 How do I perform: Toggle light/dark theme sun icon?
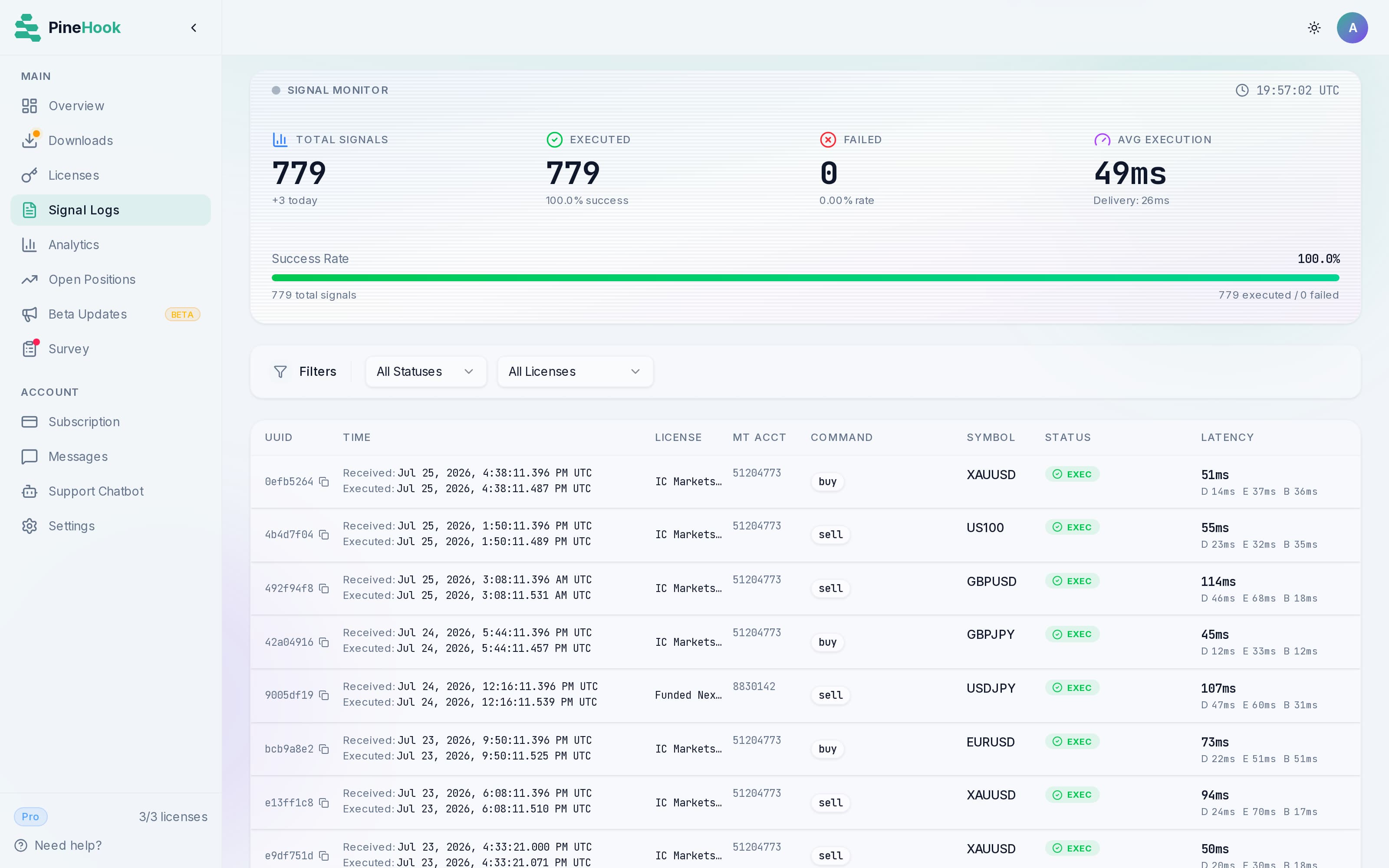coord(1314,27)
